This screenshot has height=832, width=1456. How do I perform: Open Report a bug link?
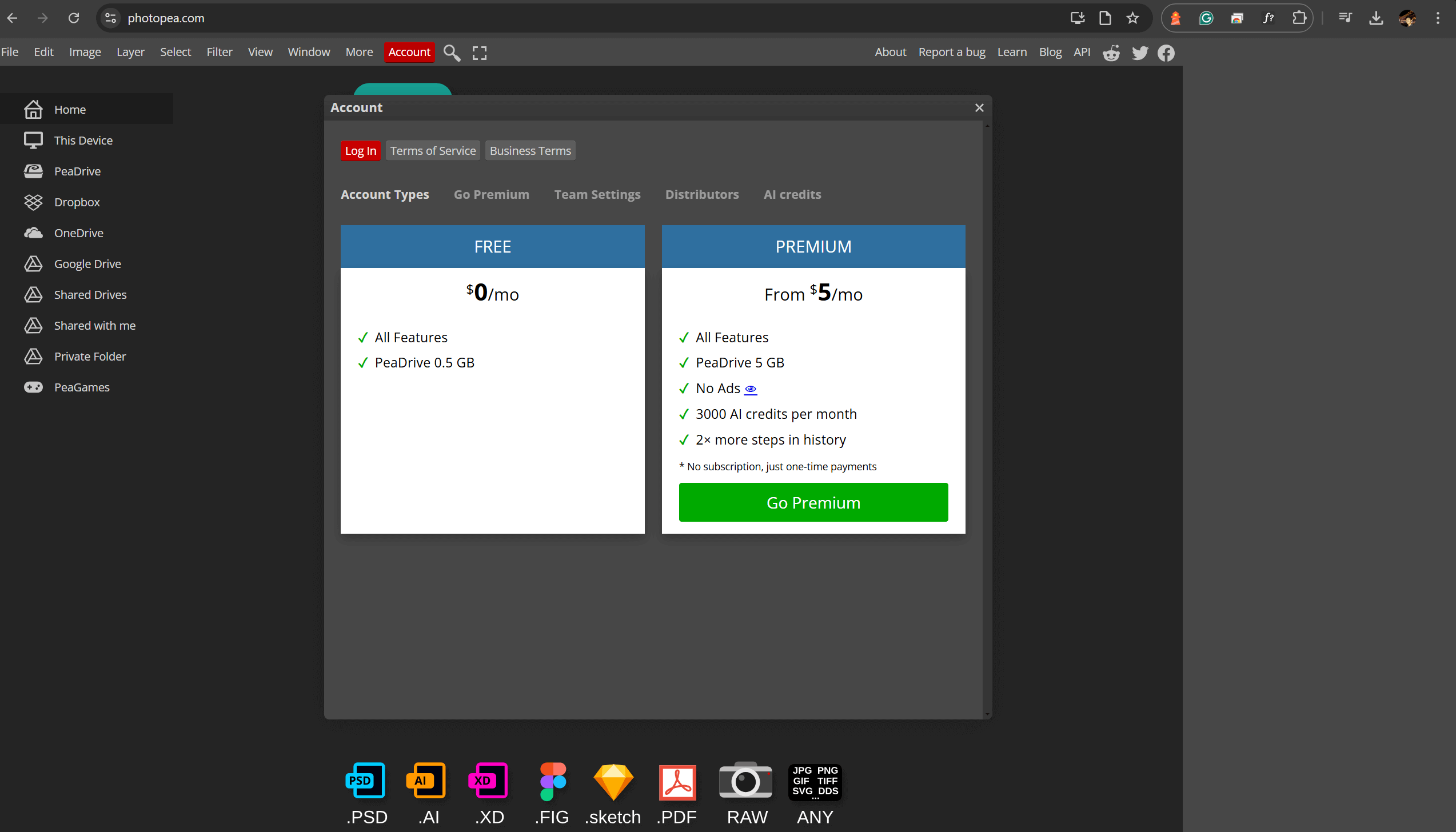[x=952, y=52]
